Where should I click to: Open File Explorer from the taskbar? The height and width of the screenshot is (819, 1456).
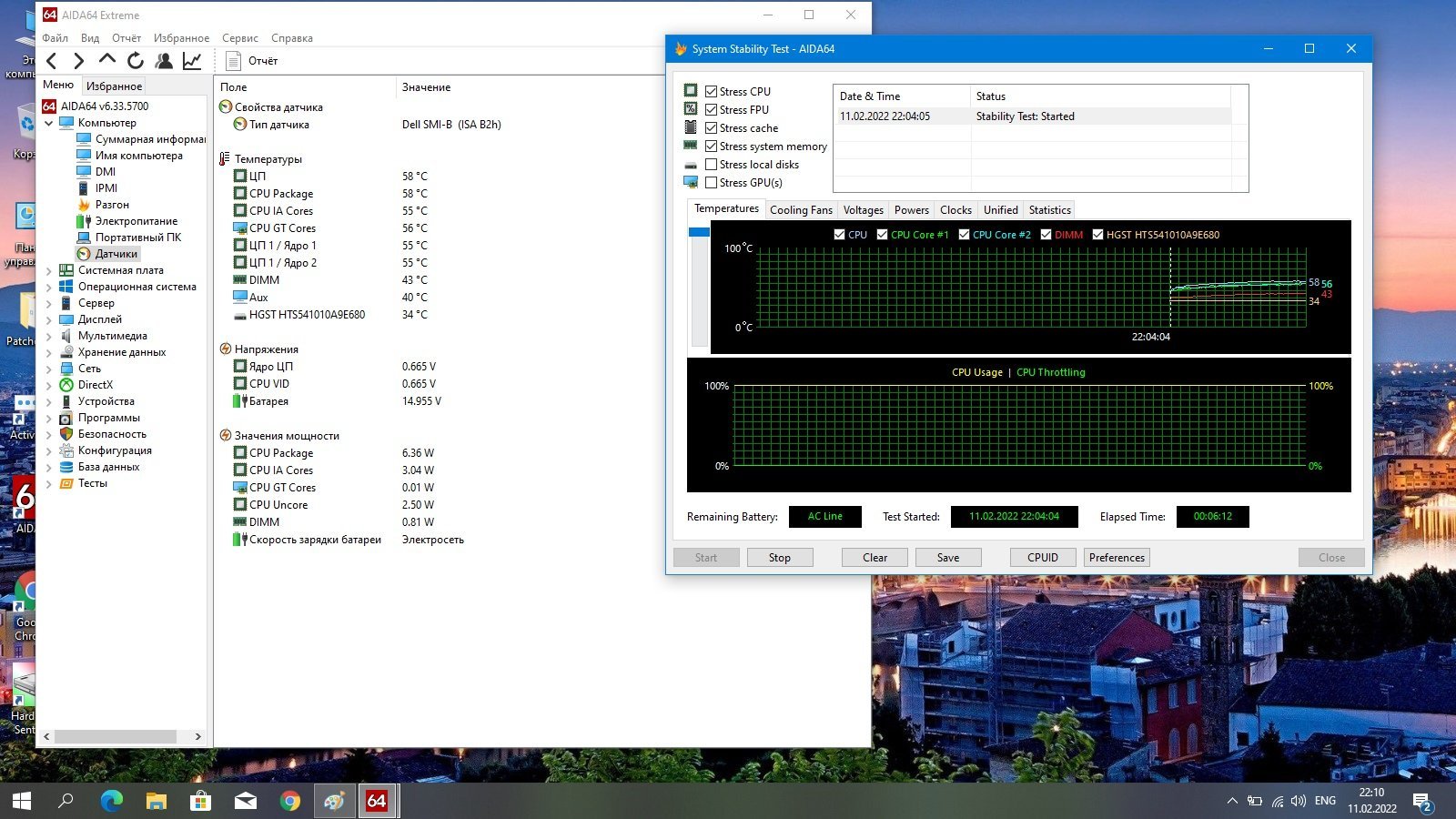pyautogui.click(x=157, y=801)
